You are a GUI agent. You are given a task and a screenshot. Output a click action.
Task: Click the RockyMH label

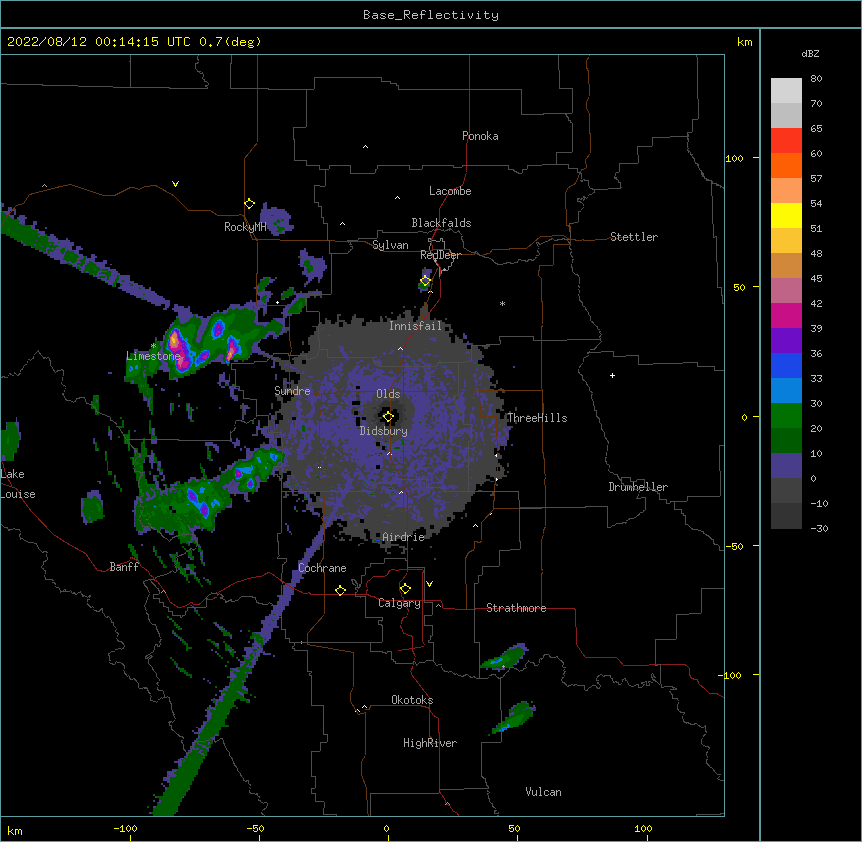coord(245,227)
